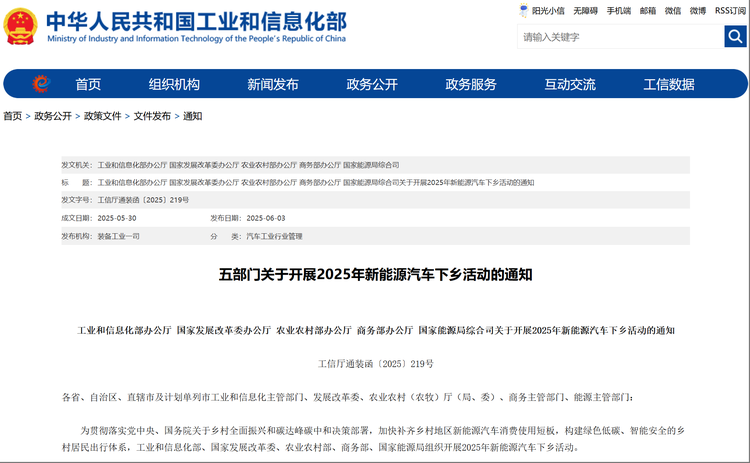This screenshot has width=750, height=463.
Task: Select 政务服务 in the navigation bar
Action: click(471, 84)
